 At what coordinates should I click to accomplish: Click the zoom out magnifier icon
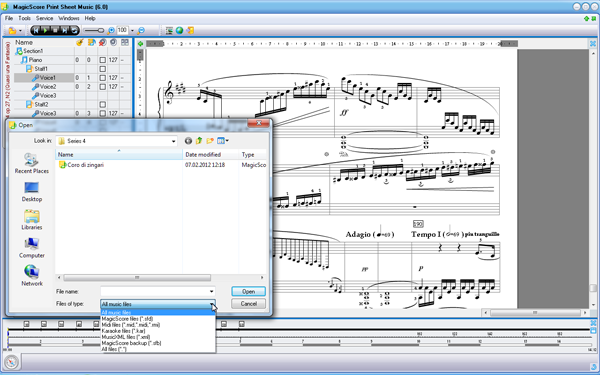(141, 30)
